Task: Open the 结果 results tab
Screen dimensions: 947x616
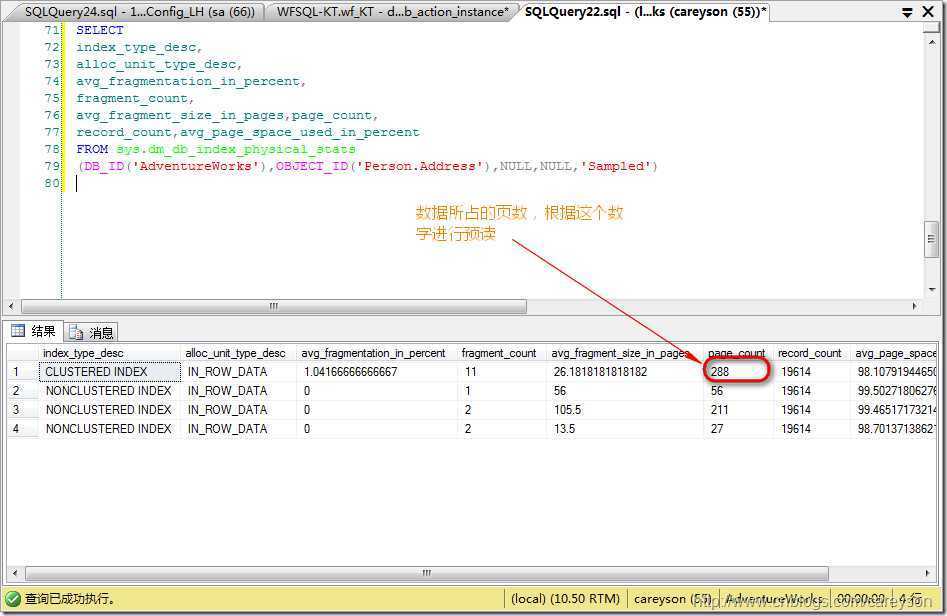Action: click(x=34, y=331)
